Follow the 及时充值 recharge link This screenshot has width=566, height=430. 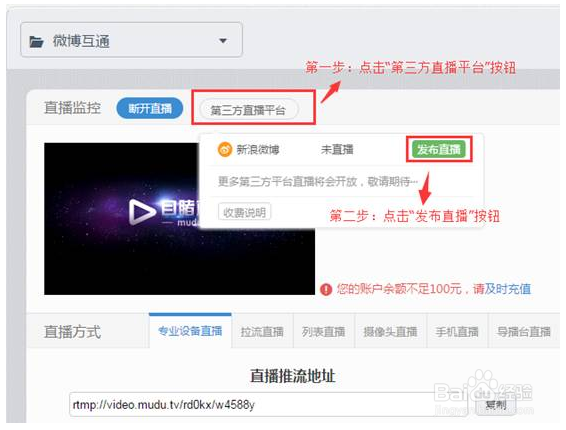click(x=508, y=289)
